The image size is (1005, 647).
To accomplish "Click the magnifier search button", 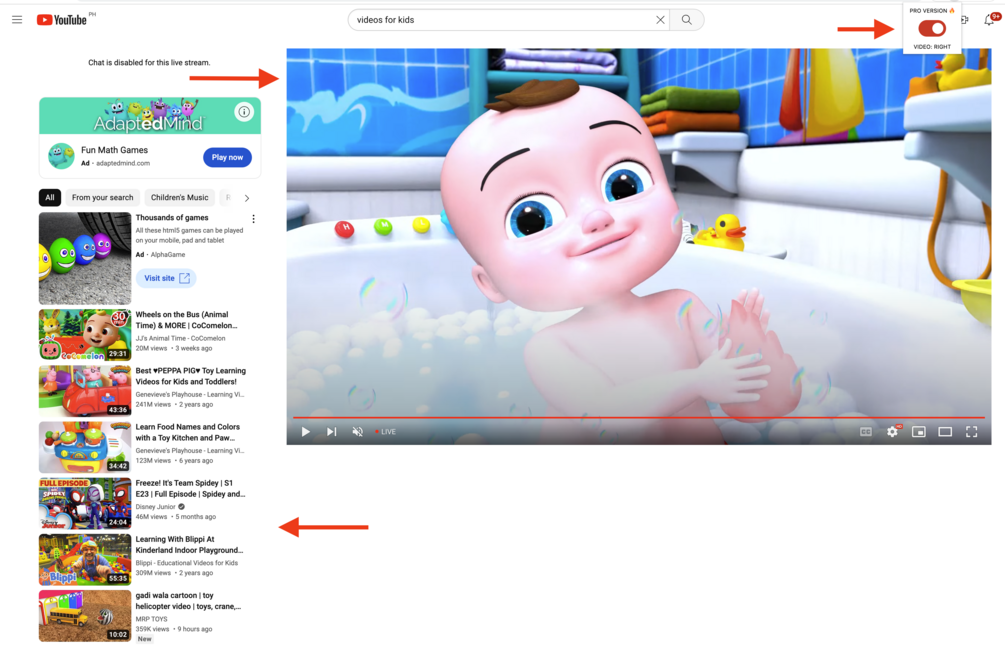I will 686,20.
